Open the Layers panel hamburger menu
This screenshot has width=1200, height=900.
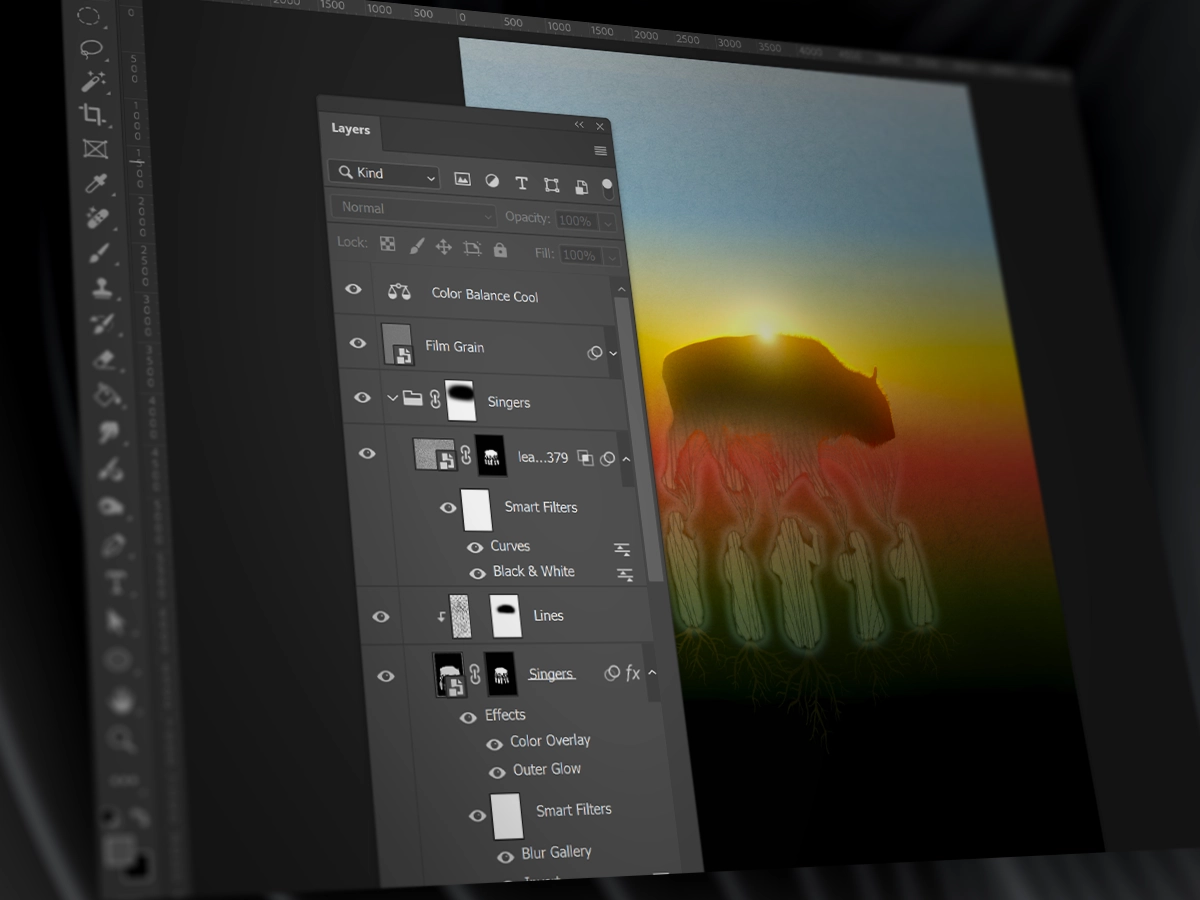coord(600,151)
